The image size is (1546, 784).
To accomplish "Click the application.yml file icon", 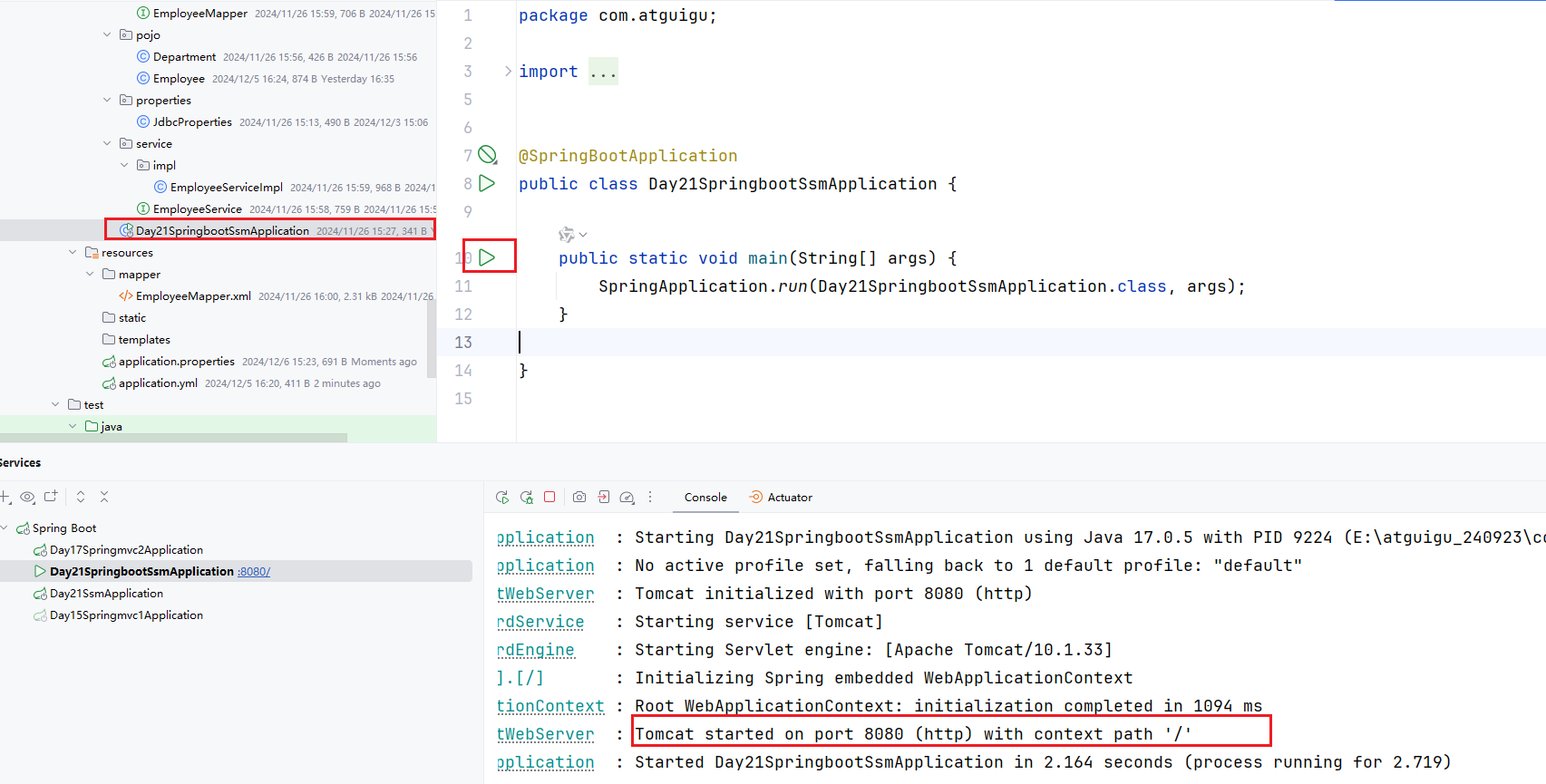I will tap(109, 383).
